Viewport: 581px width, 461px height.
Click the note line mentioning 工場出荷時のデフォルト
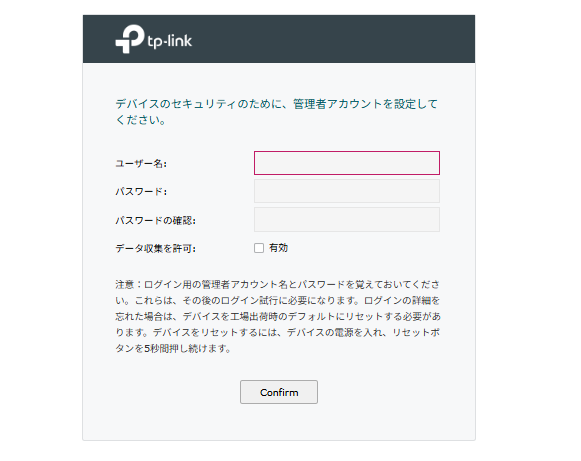(278, 316)
